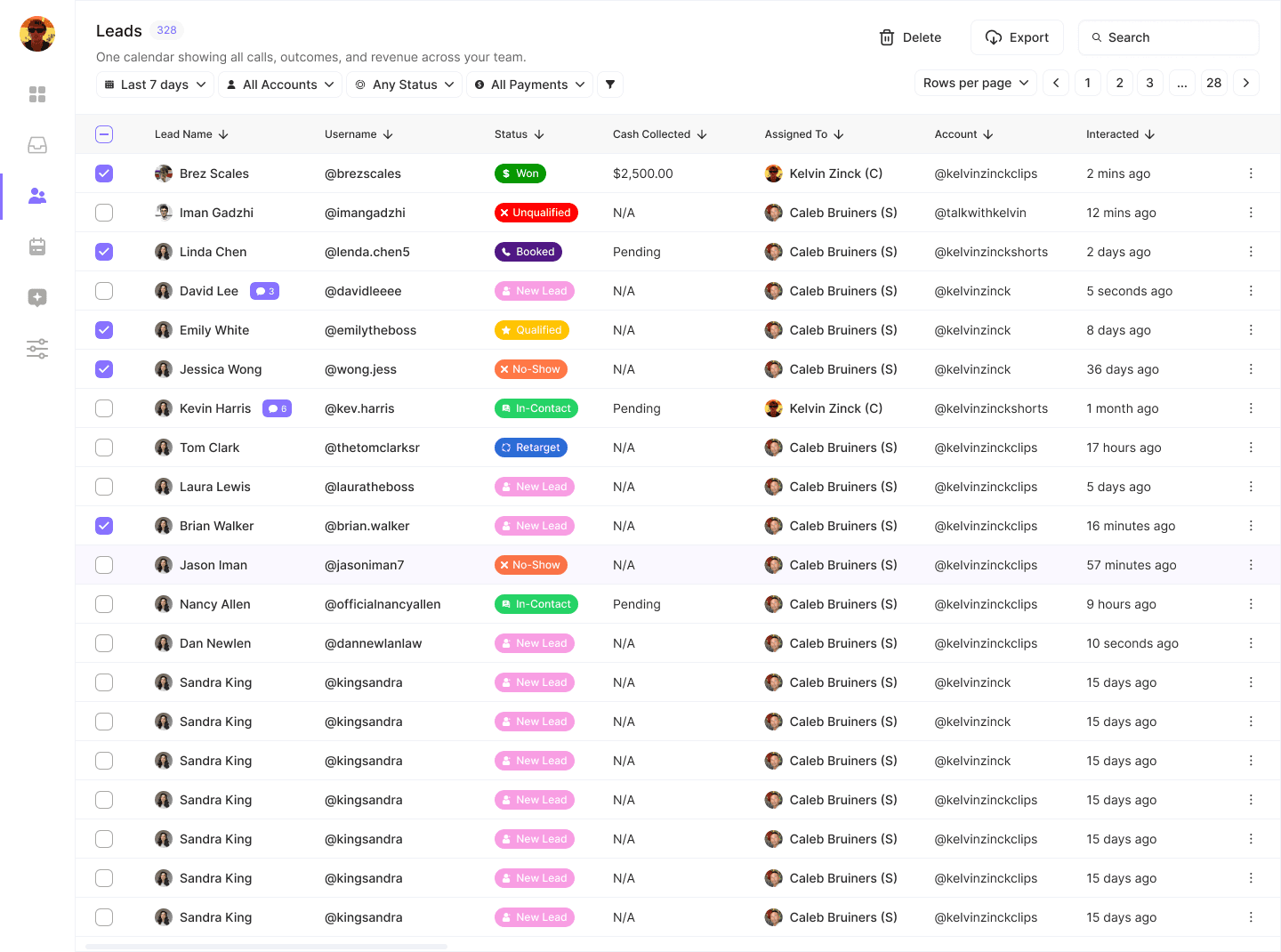Open row options for Tom Clark
The height and width of the screenshot is (952, 1281).
pos(1251,448)
